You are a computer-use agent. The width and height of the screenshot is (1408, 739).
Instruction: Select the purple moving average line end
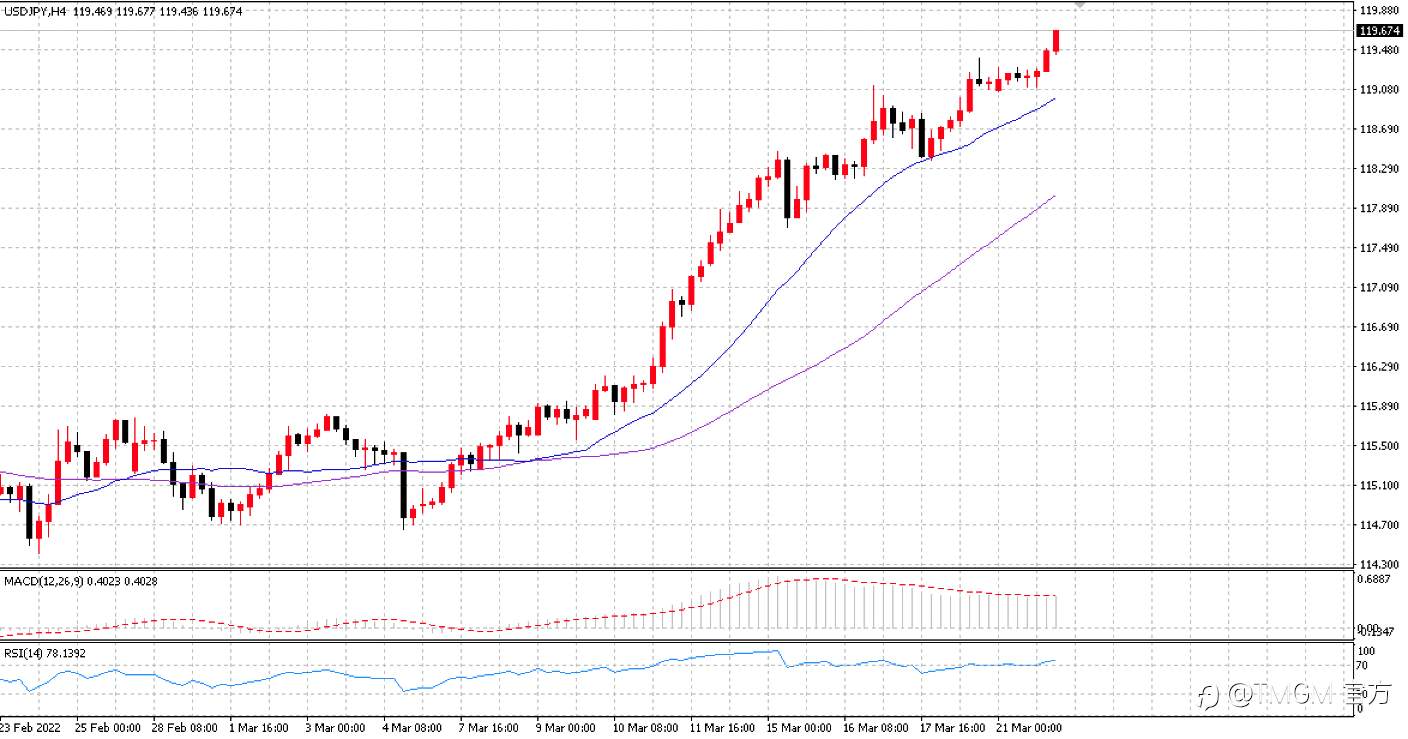[x=1054, y=197]
